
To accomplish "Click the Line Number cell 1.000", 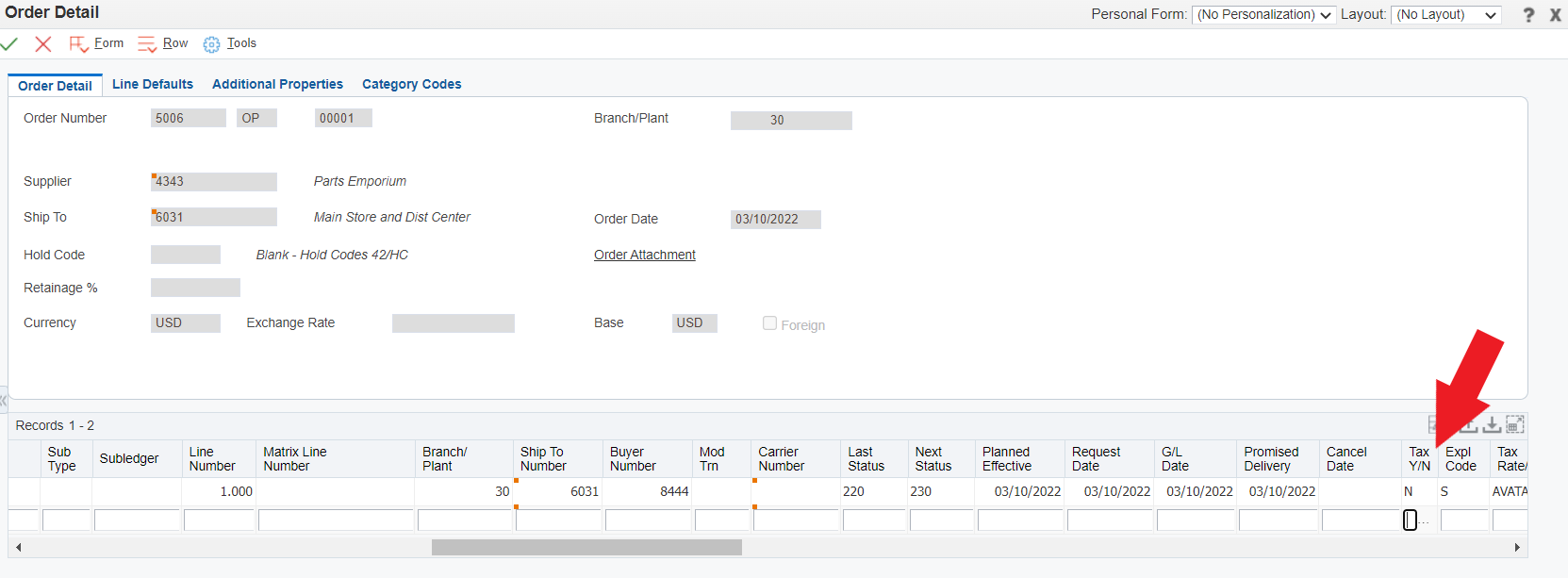I will pyautogui.click(x=219, y=491).
